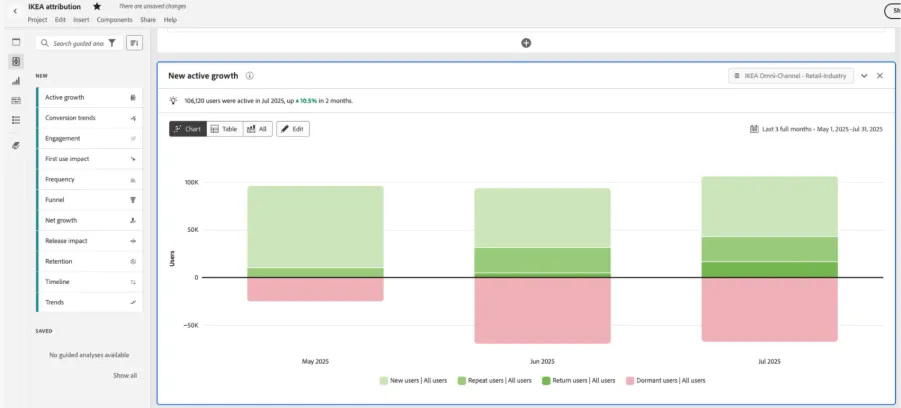
Task: Click the May 2025 axis label
Action: tap(315, 361)
